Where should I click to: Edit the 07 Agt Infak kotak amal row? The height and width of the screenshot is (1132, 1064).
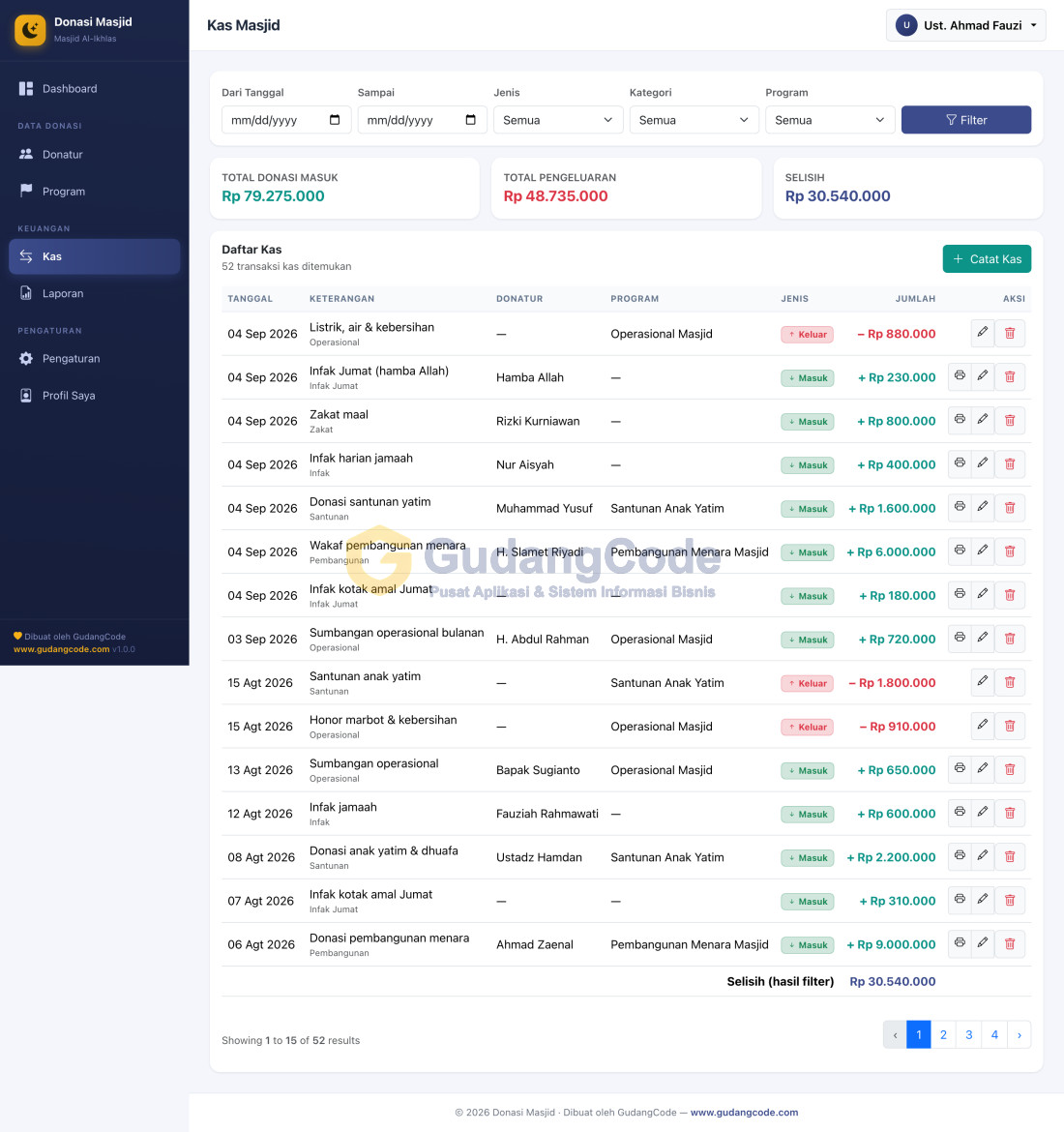point(983,901)
